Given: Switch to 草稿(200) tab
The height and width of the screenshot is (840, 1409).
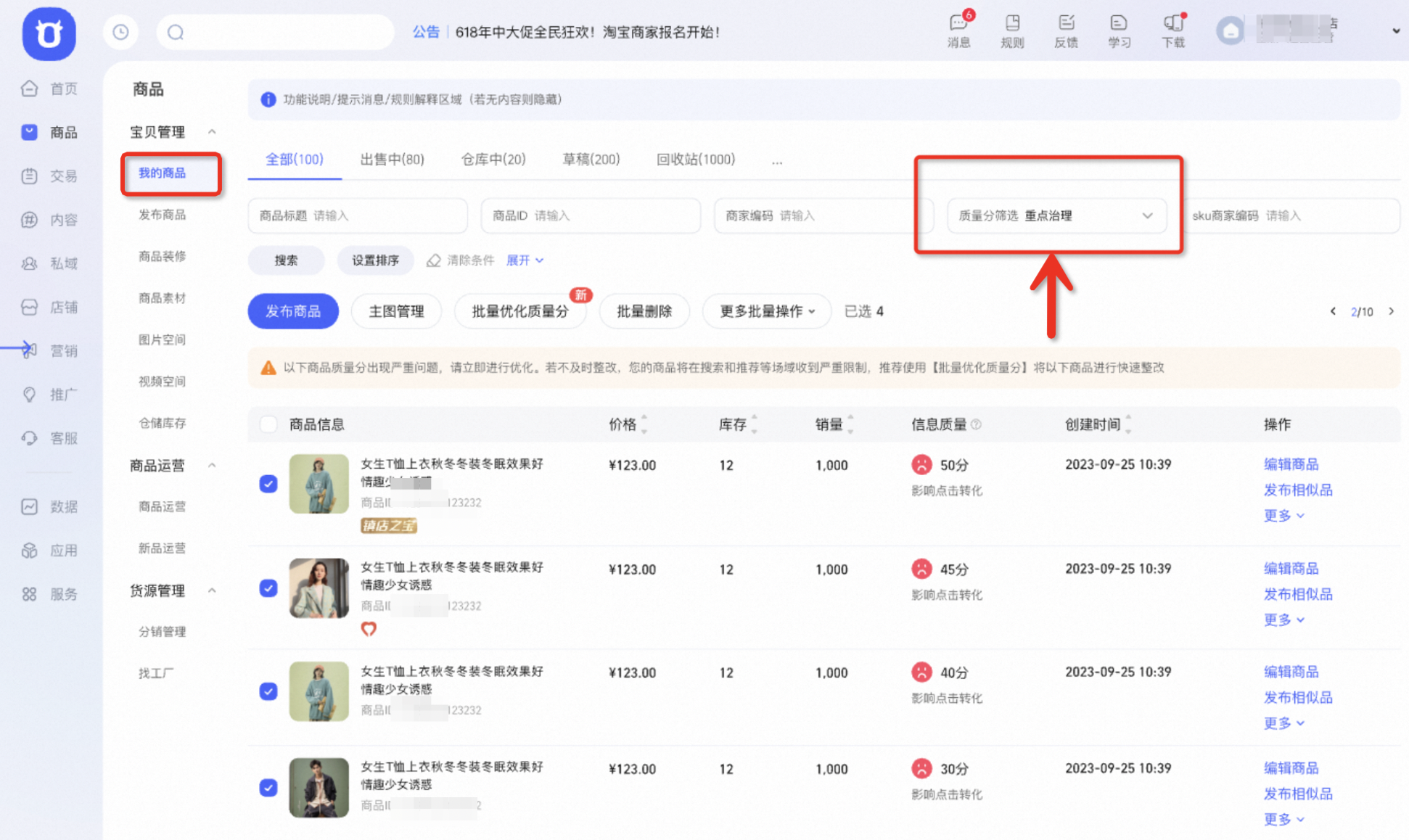Looking at the screenshot, I should click(x=591, y=160).
